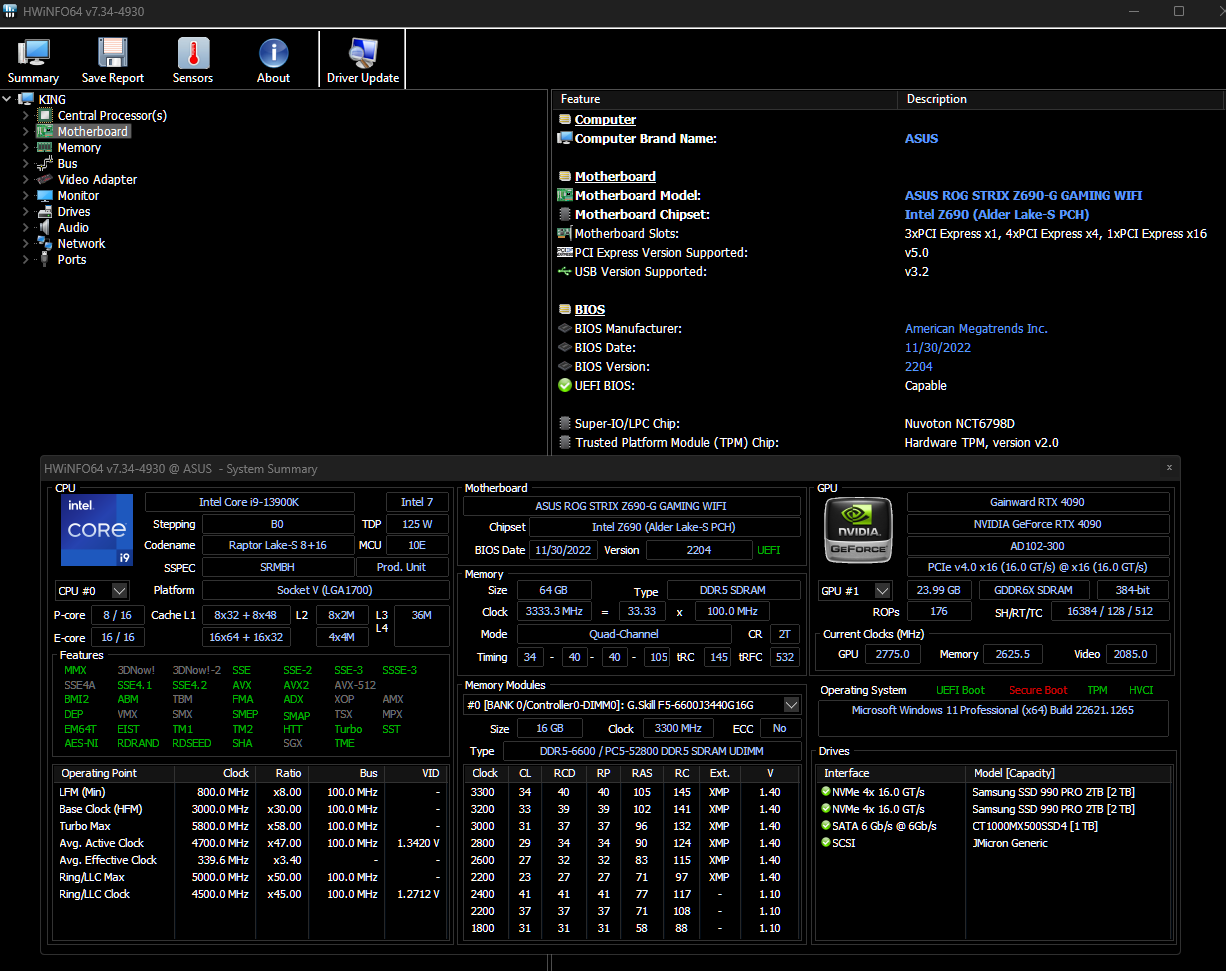Click the SATA 6 Gb/s drive status icon
Viewport: 1226px width, 971px height.
tap(824, 826)
